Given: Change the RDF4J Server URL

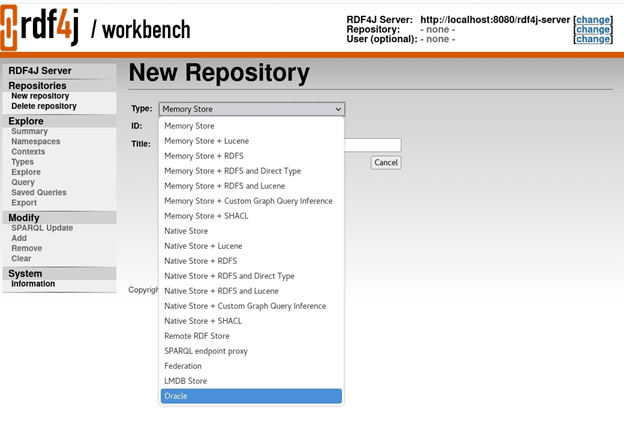Looking at the screenshot, I should tap(593, 20).
